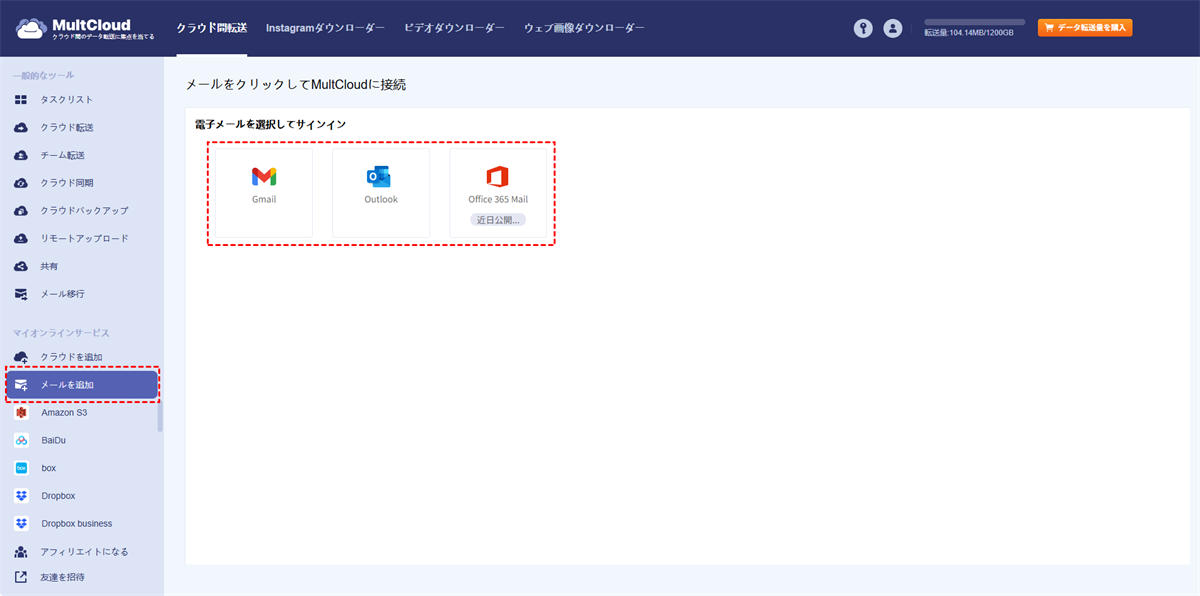
Task: Select the Office 365 Mail card label
Action: pos(498,199)
